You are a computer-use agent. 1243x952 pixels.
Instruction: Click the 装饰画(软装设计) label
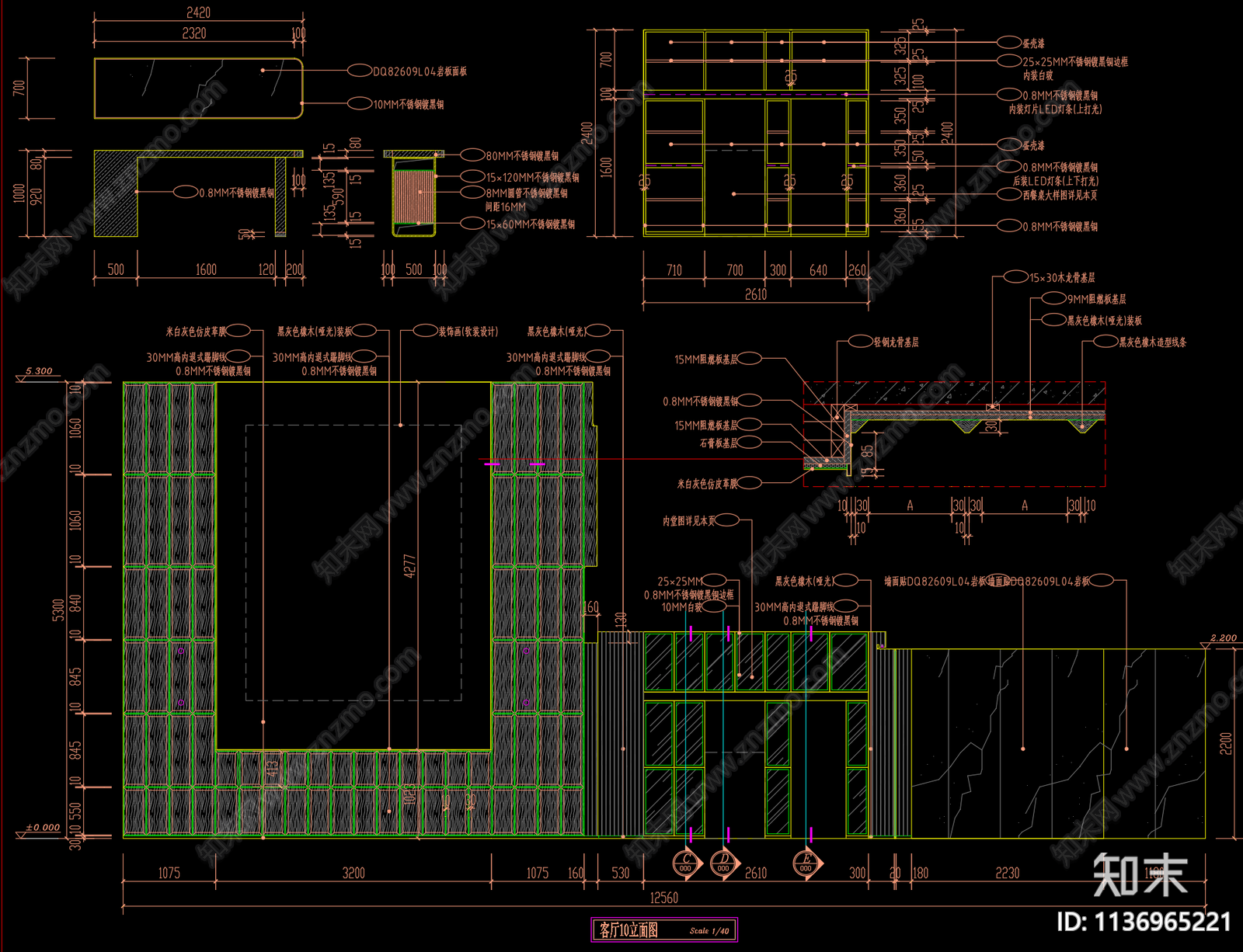tap(468, 332)
